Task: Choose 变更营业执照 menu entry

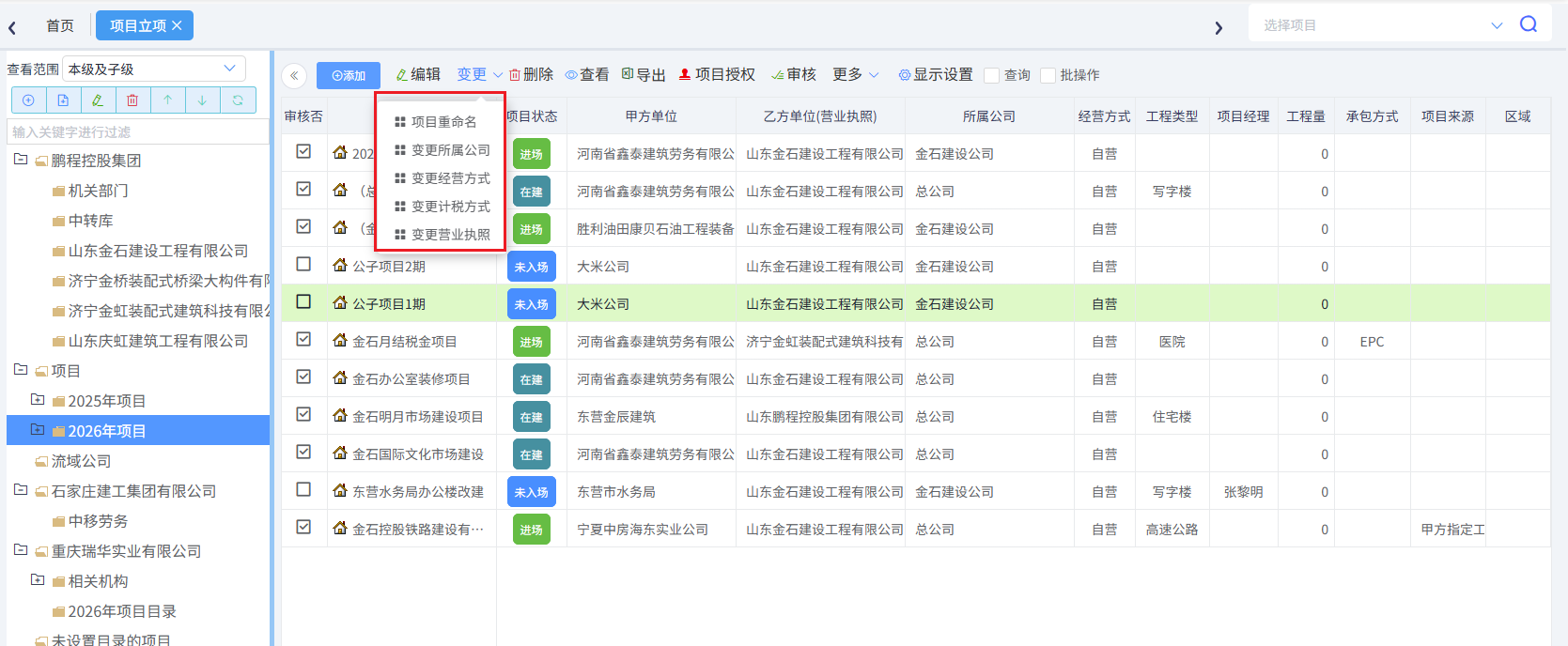Action: coord(450,235)
